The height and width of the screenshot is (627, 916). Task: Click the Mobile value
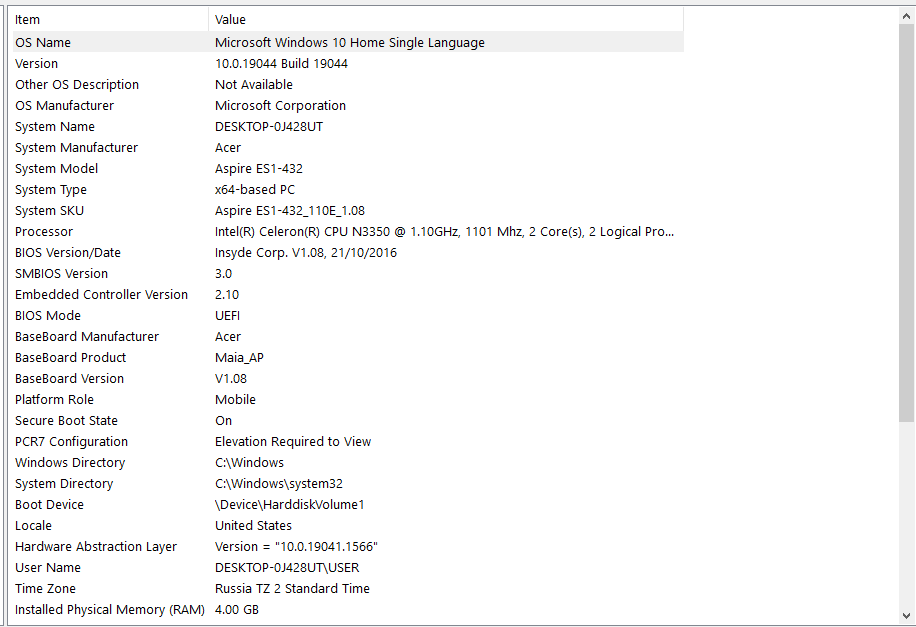[235, 400]
